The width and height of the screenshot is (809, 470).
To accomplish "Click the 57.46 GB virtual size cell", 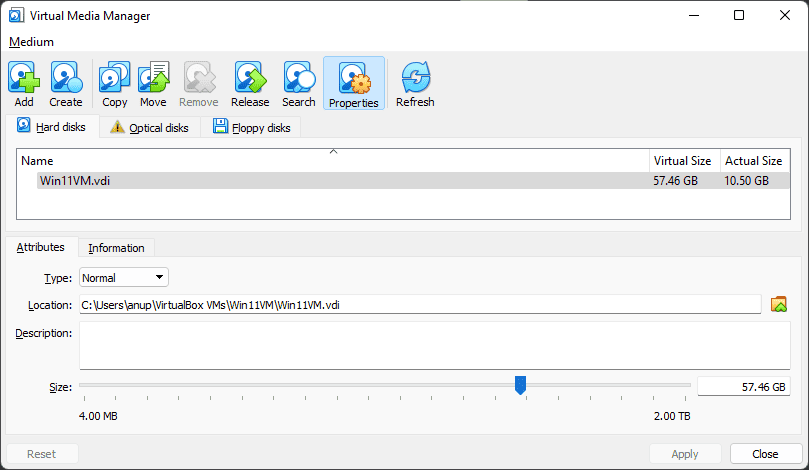I will click(x=675, y=181).
